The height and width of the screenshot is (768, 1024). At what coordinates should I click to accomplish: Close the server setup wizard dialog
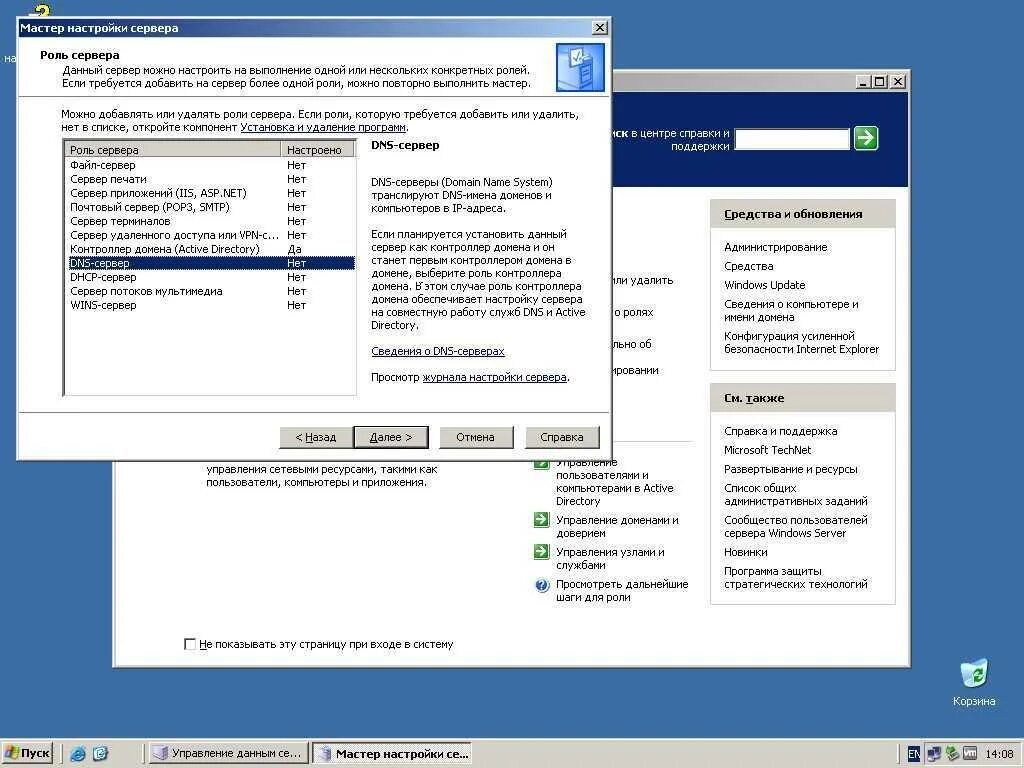pyautogui.click(x=600, y=27)
